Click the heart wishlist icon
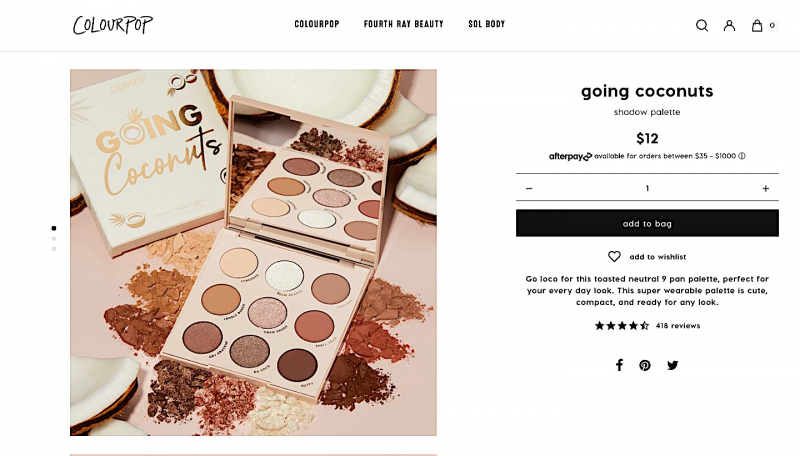800x456 pixels. point(614,257)
